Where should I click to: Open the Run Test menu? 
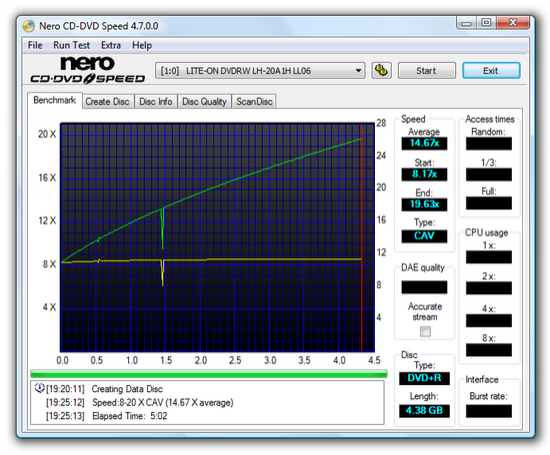72,45
